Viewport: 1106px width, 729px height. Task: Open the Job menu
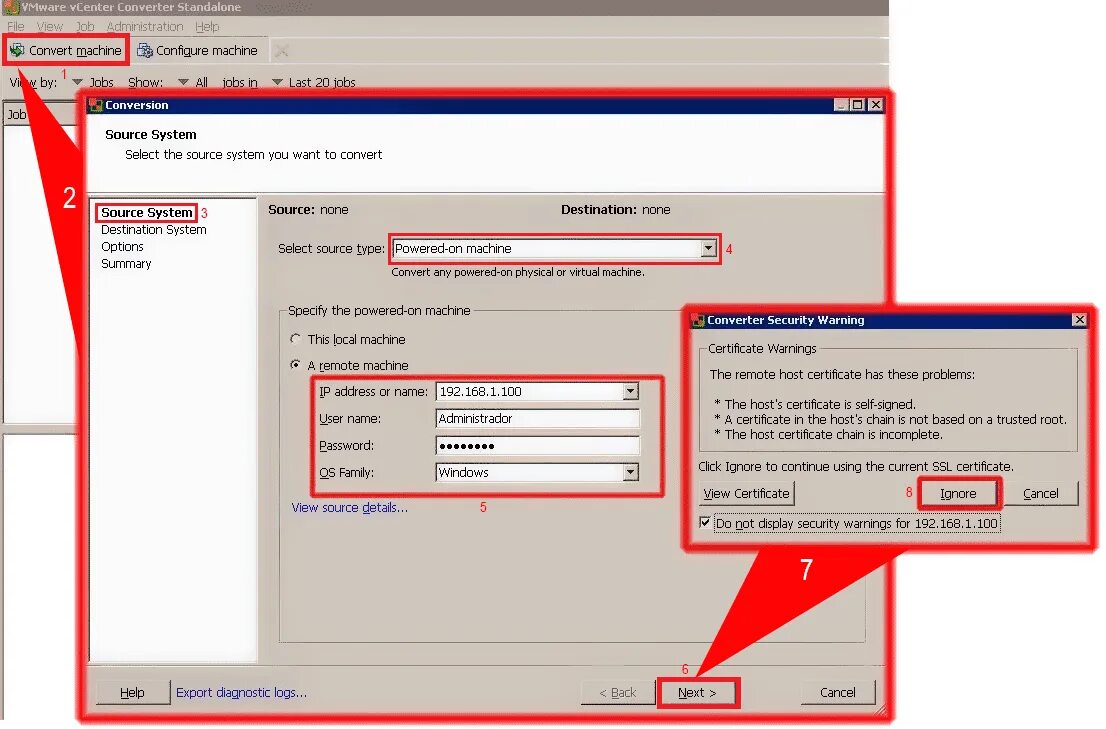click(x=85, y=27)
